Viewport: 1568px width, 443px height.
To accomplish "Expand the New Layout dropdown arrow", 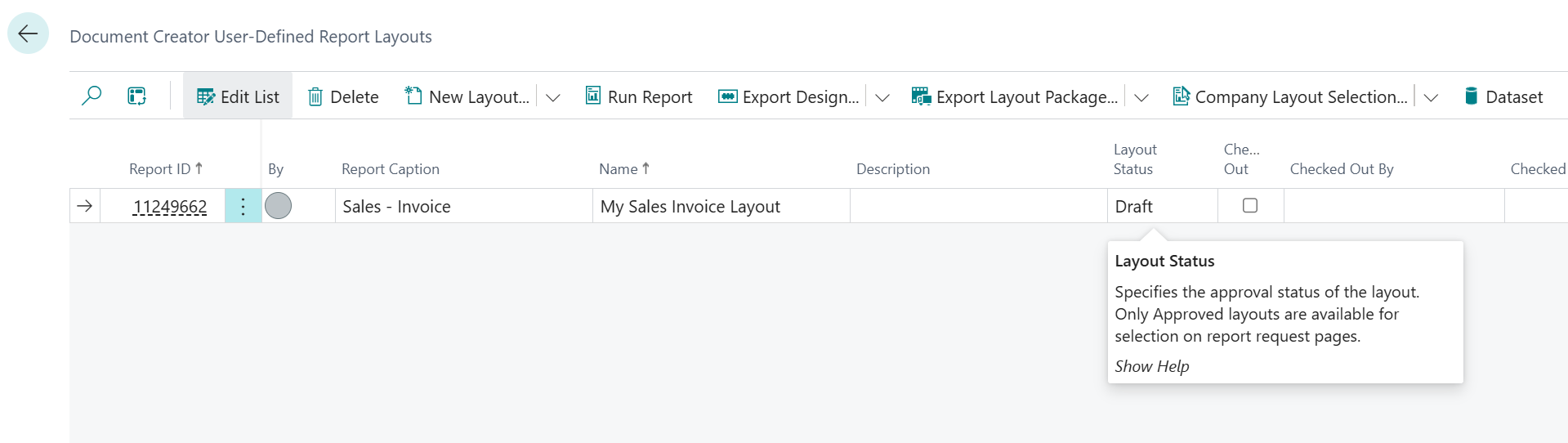I will point(553,97).
